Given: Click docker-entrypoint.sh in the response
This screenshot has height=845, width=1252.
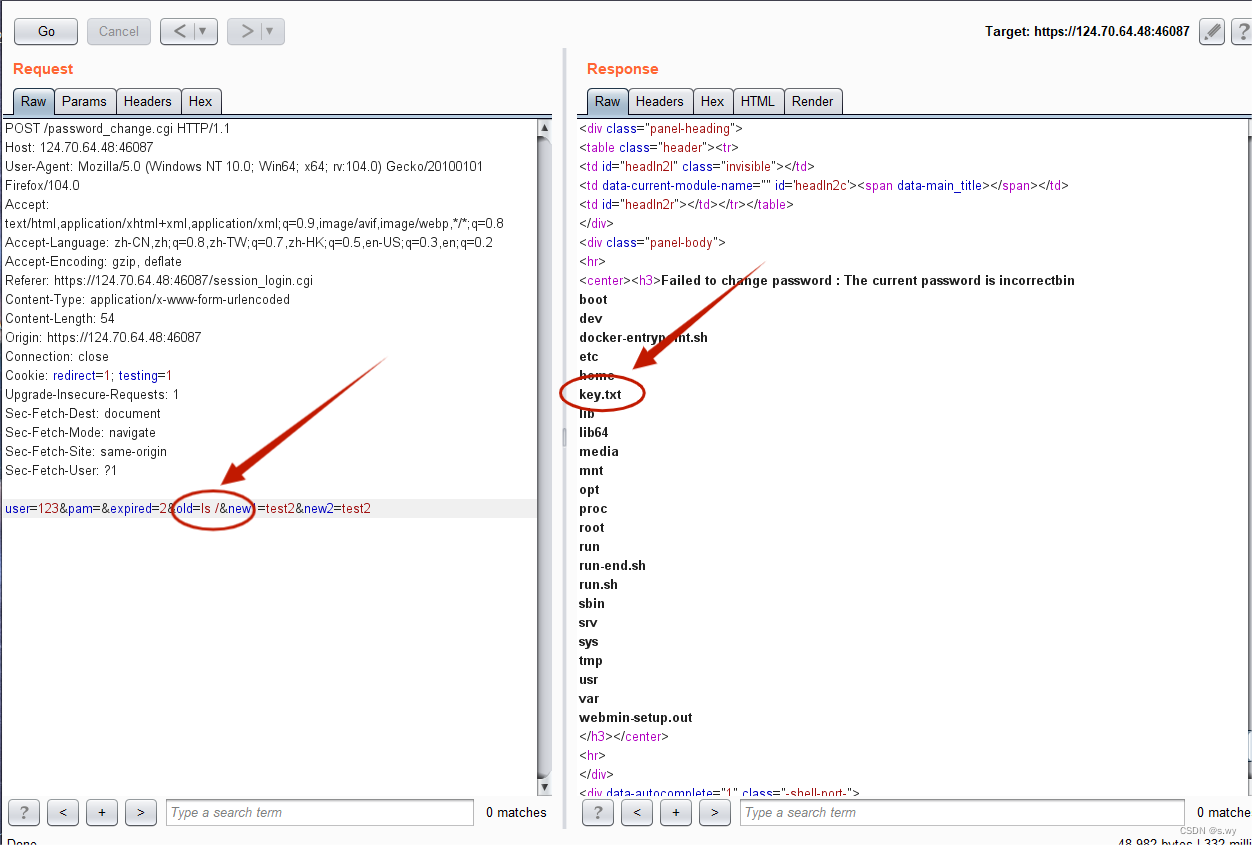Looking at the screenshot, I should pos(643,337).
